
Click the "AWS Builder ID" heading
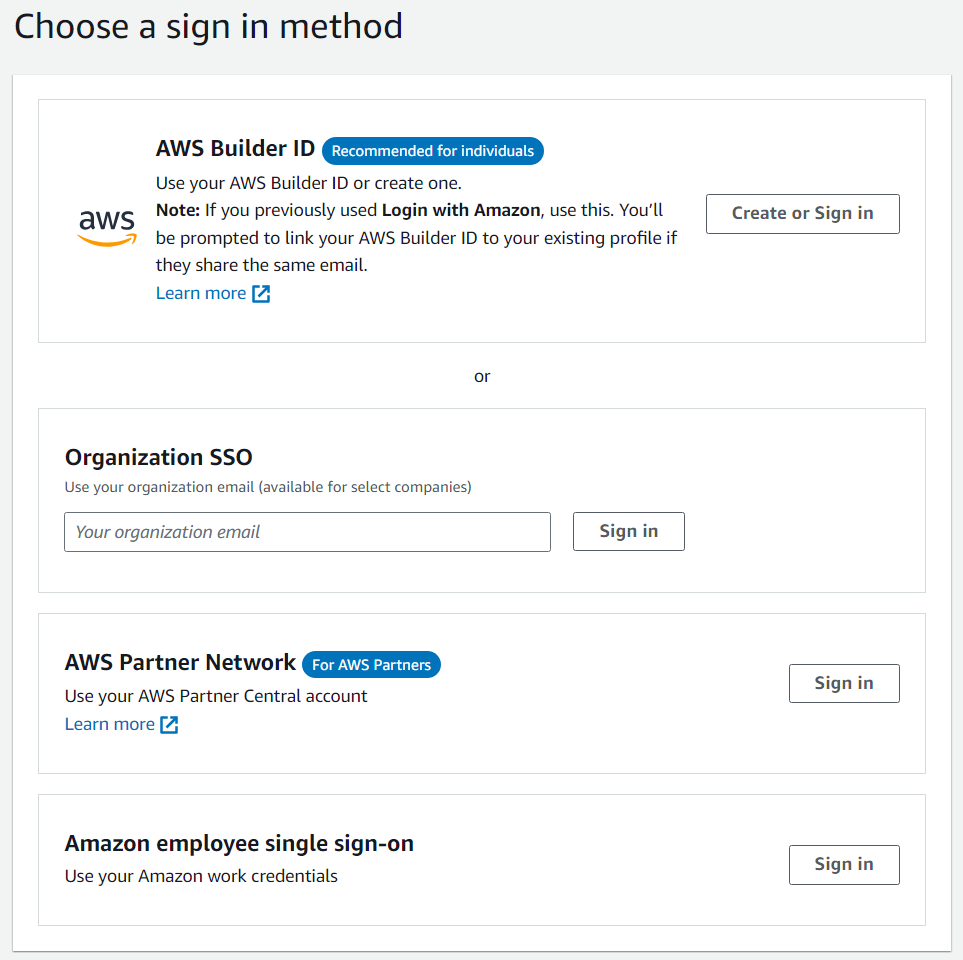click(x=235, y=149)
